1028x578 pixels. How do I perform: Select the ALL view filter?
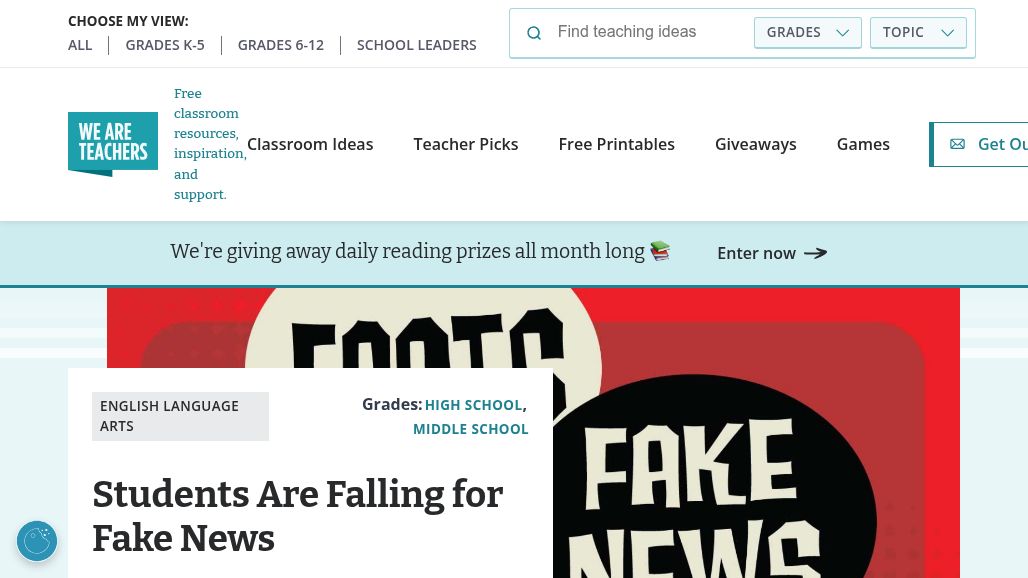click(80, 45)
